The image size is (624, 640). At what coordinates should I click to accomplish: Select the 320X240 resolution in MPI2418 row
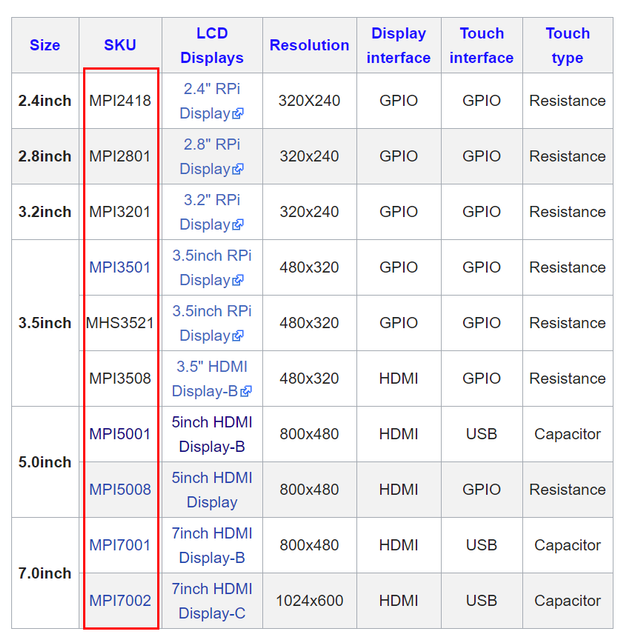(309, 101)
